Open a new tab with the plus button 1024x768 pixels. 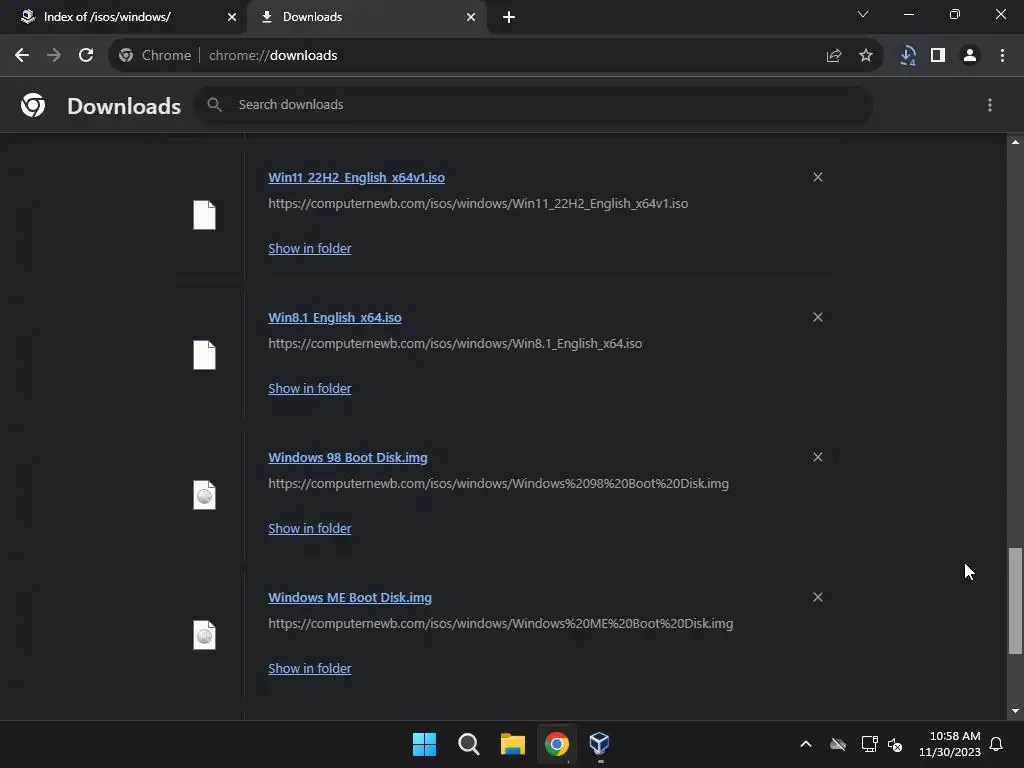509,17
